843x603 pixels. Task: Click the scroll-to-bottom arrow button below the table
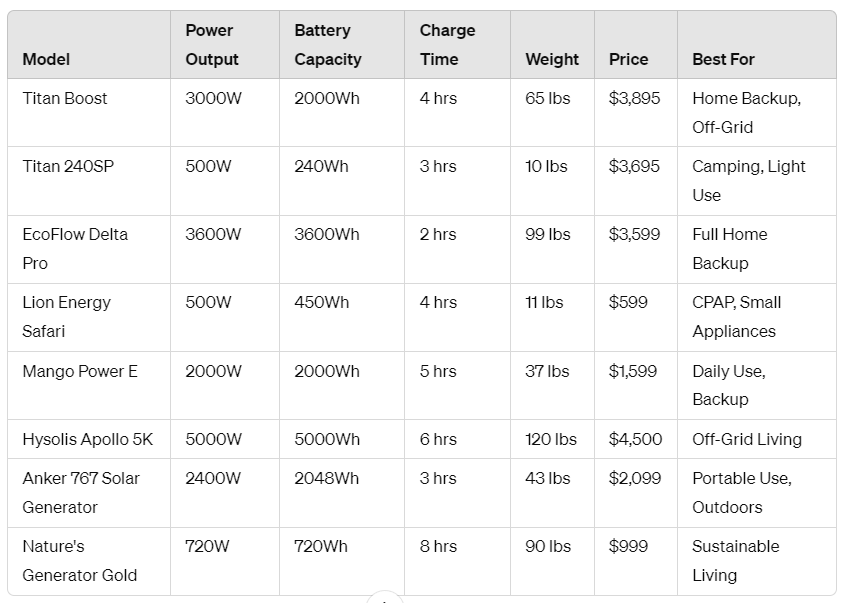tap(384, 598)
